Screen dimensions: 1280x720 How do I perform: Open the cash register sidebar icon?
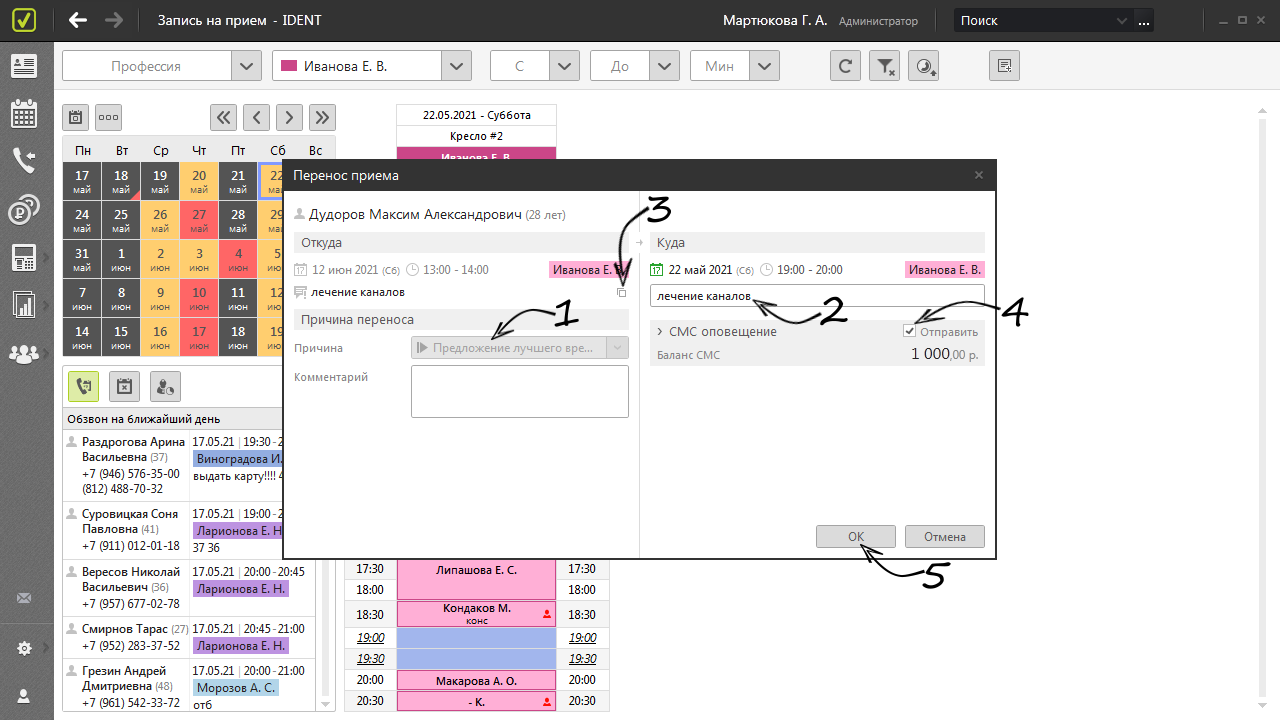tap(24, 257)
